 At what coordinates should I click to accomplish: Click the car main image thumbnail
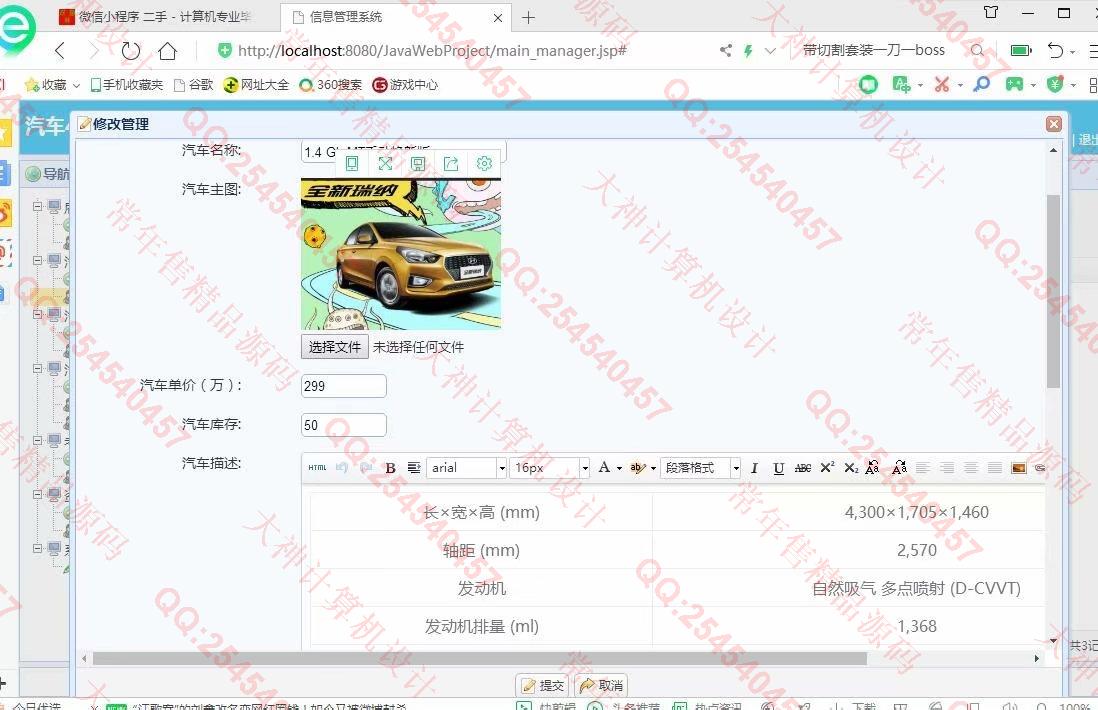(x=401, y=254)
